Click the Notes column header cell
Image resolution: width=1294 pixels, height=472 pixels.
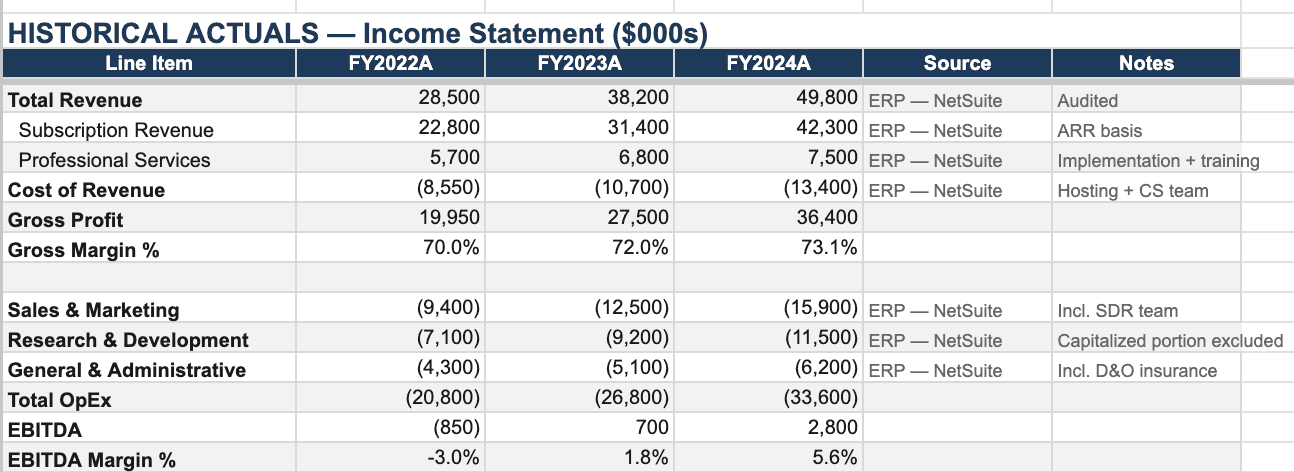tap(1146, 63)
